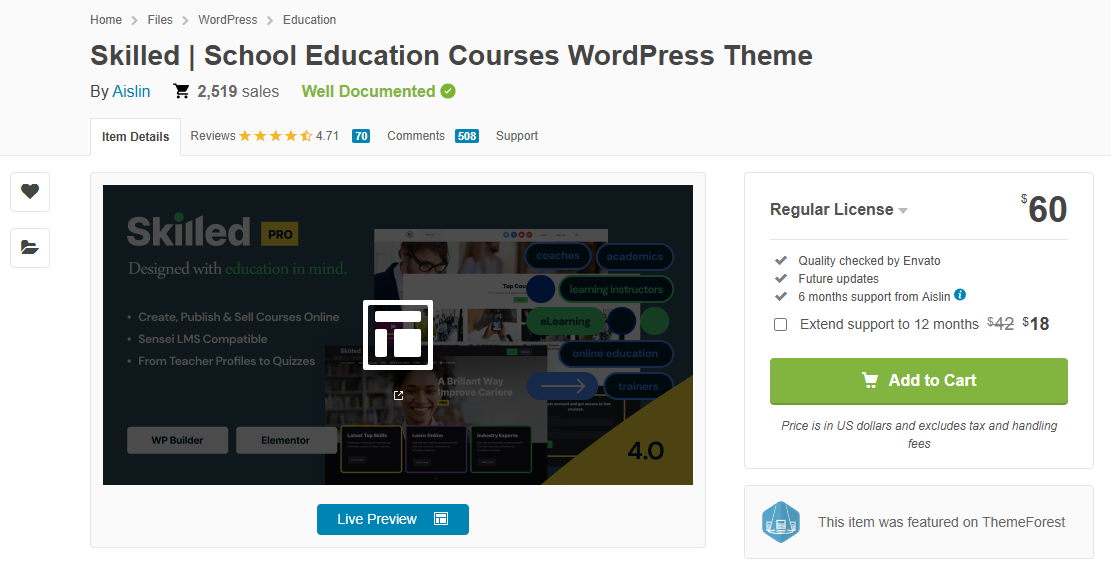
Task: Click 'Future updates' text
Action: tap(838, 279)
